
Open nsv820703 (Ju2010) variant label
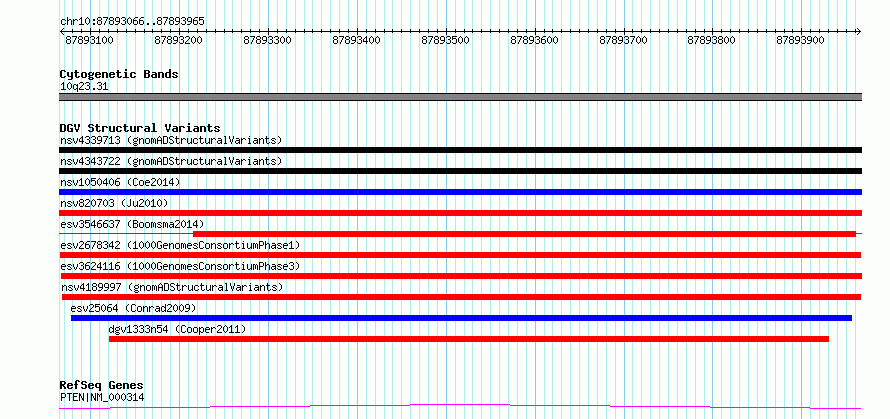pyautogui.click(x=114, y=203)
